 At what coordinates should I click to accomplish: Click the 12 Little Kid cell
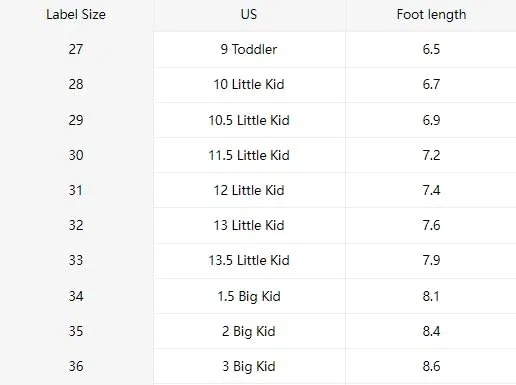pos(249,190)
